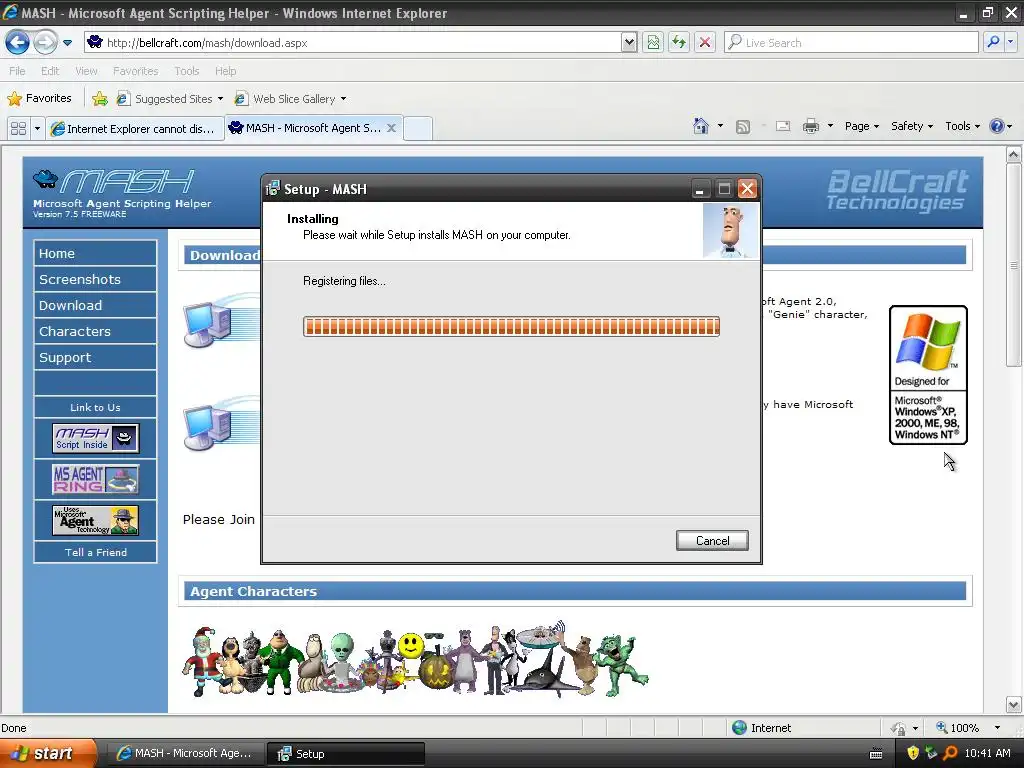The image size is (1024, 768).
Task: Open the Download page link
Action: [x=95, y=306]
